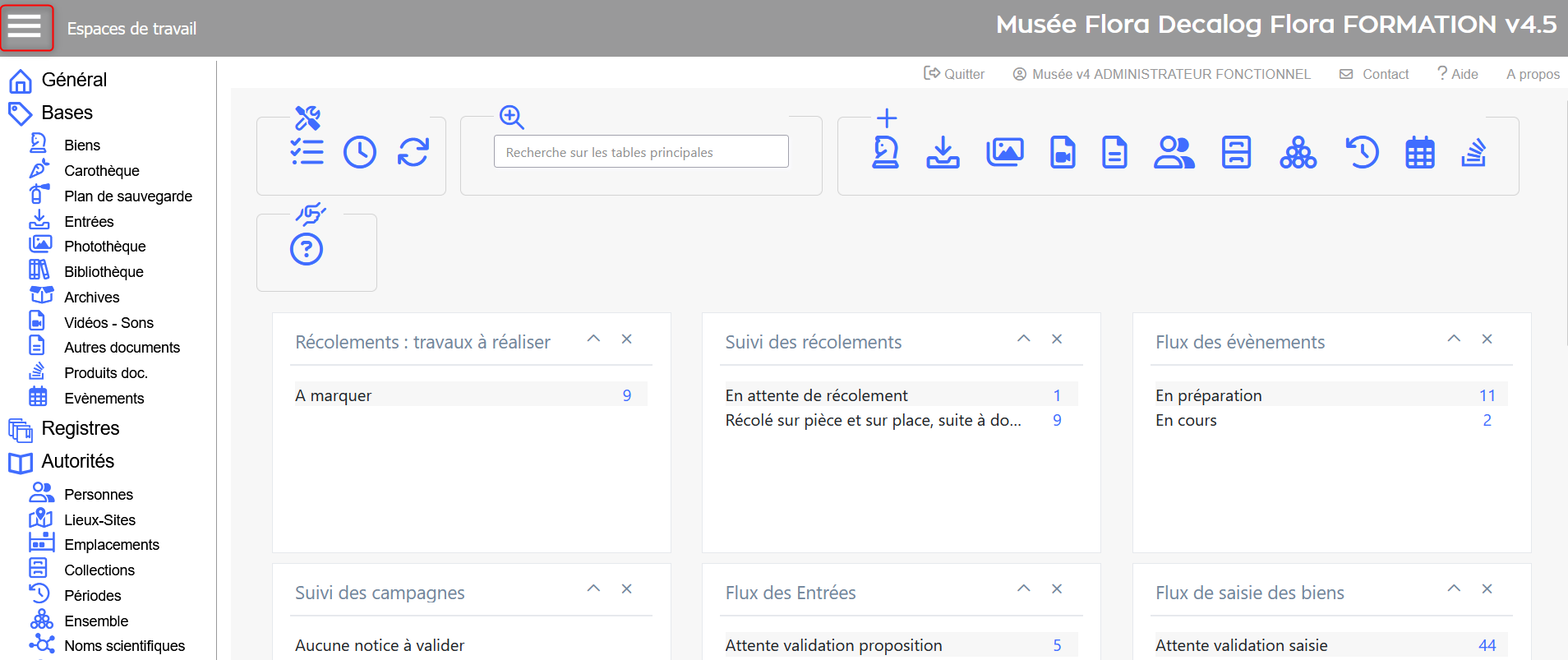Click the task checklist icon
The height and width of the screenshot is (660, 1568).
pos(307,152)
